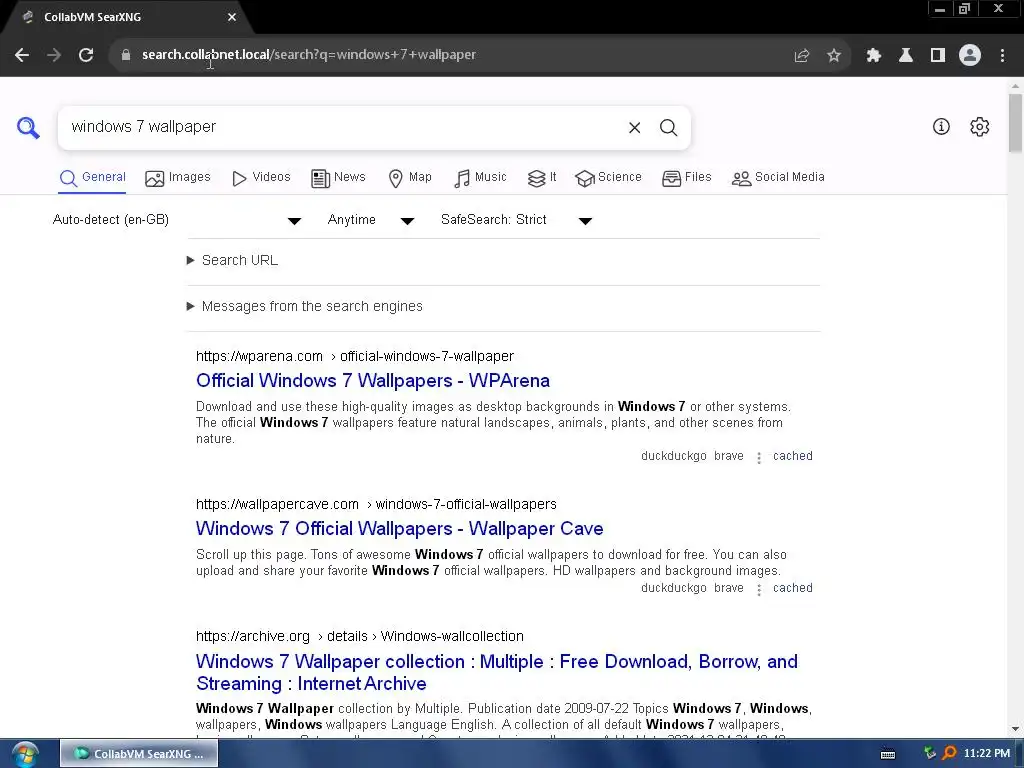
Task: Click the Chrome address bar URL
Action: pos(308,55)
